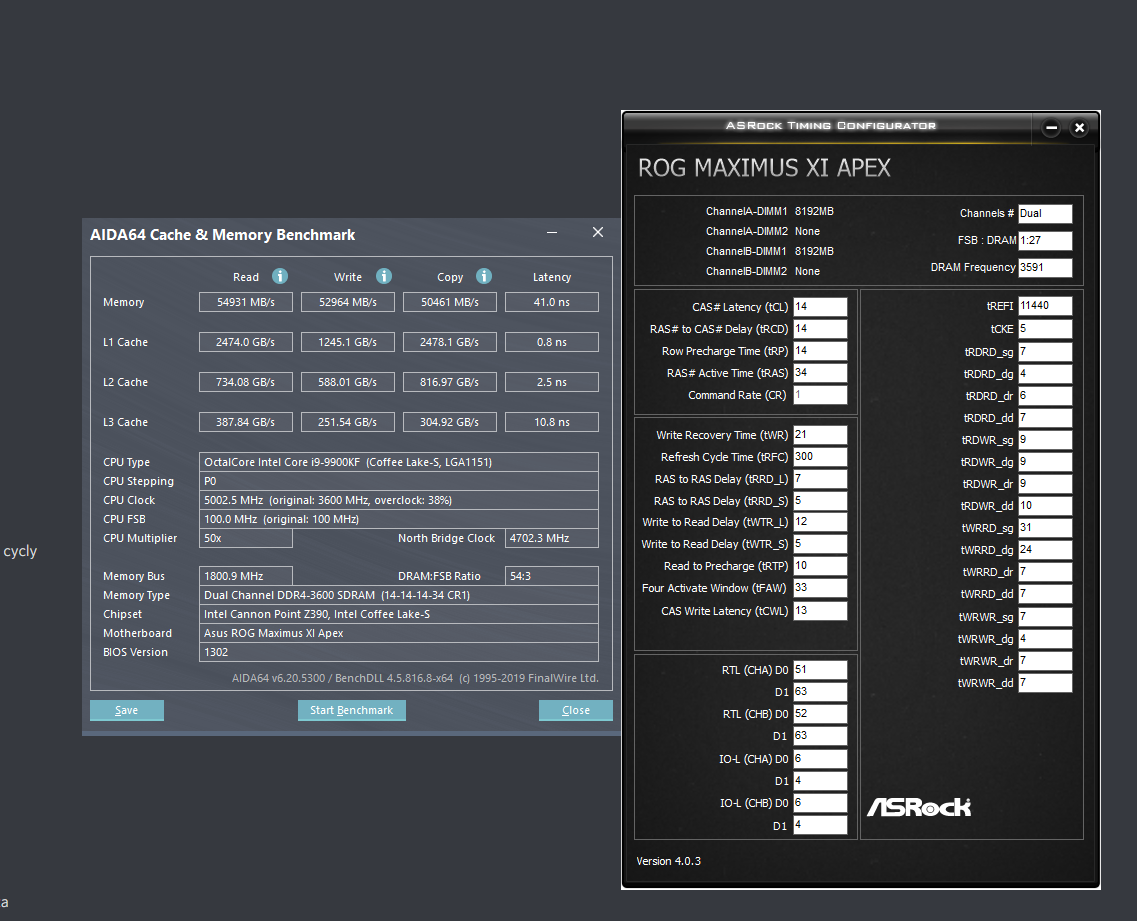Click the DRAM:FSB Ratio value 54:3
This screenshot has height=921, width=1137.
tap(552, 576)
